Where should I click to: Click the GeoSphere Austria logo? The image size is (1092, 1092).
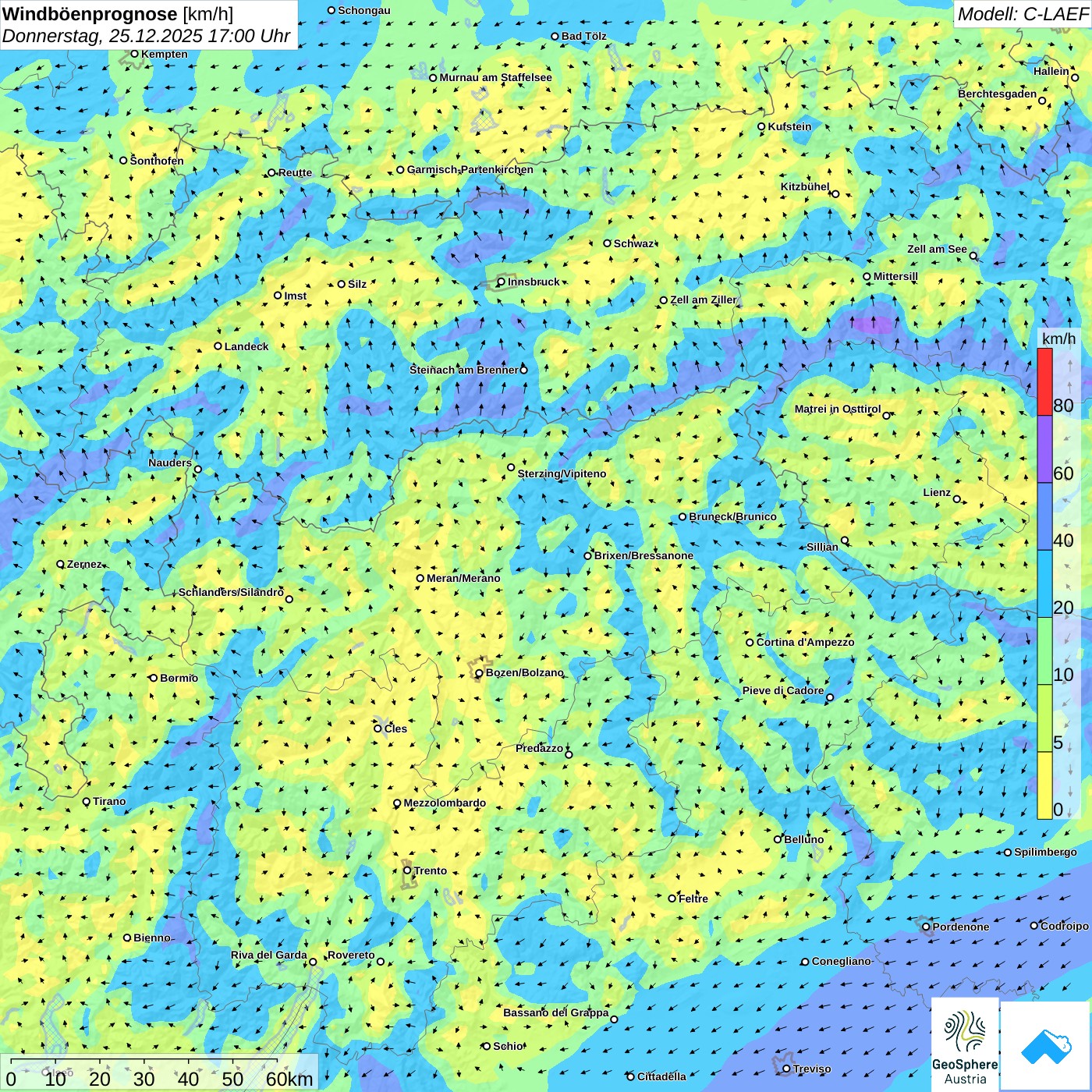pyautogui.click(x=965, y=1044)
